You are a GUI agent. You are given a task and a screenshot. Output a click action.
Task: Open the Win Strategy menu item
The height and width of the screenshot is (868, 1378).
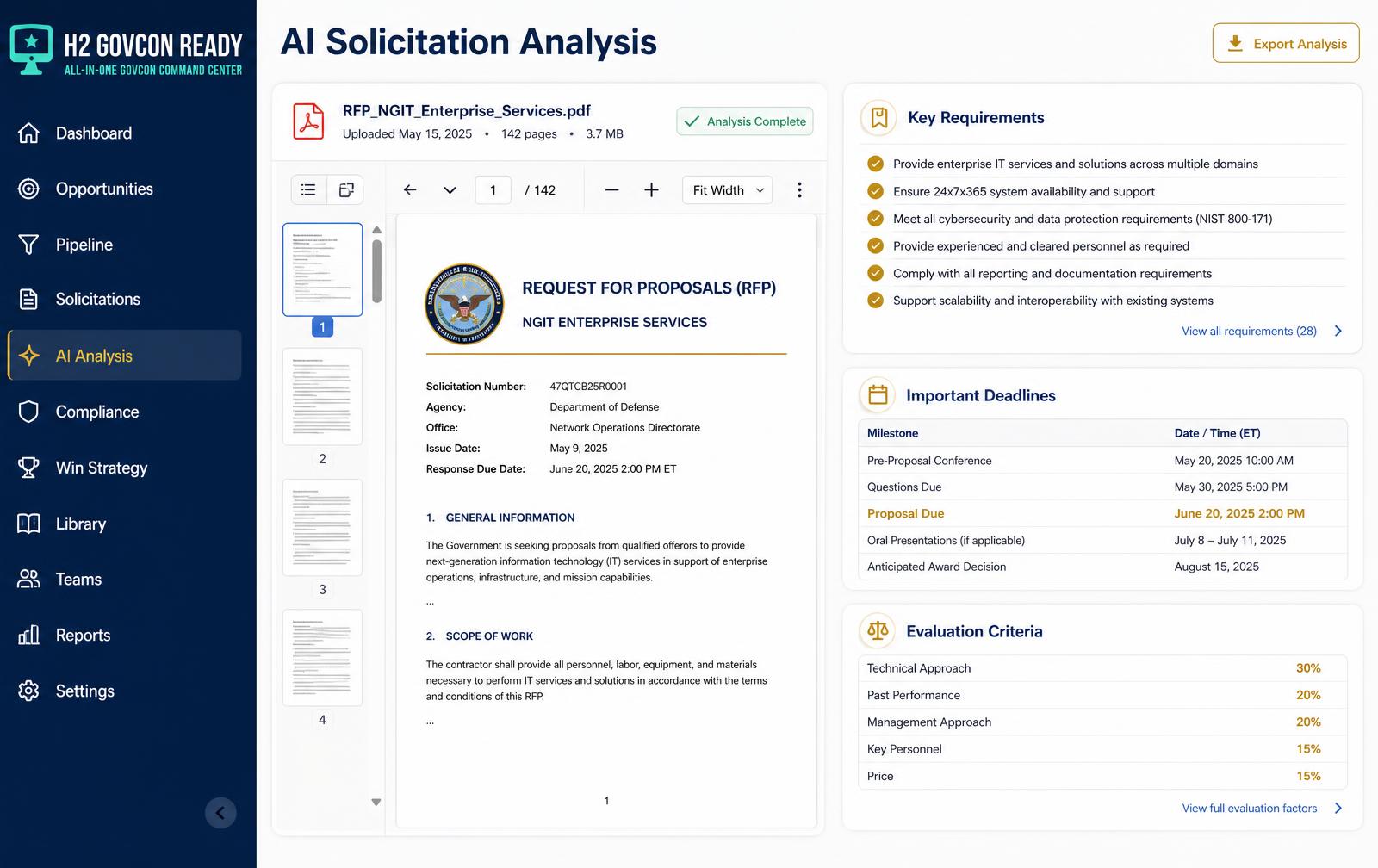pos(102,468)
